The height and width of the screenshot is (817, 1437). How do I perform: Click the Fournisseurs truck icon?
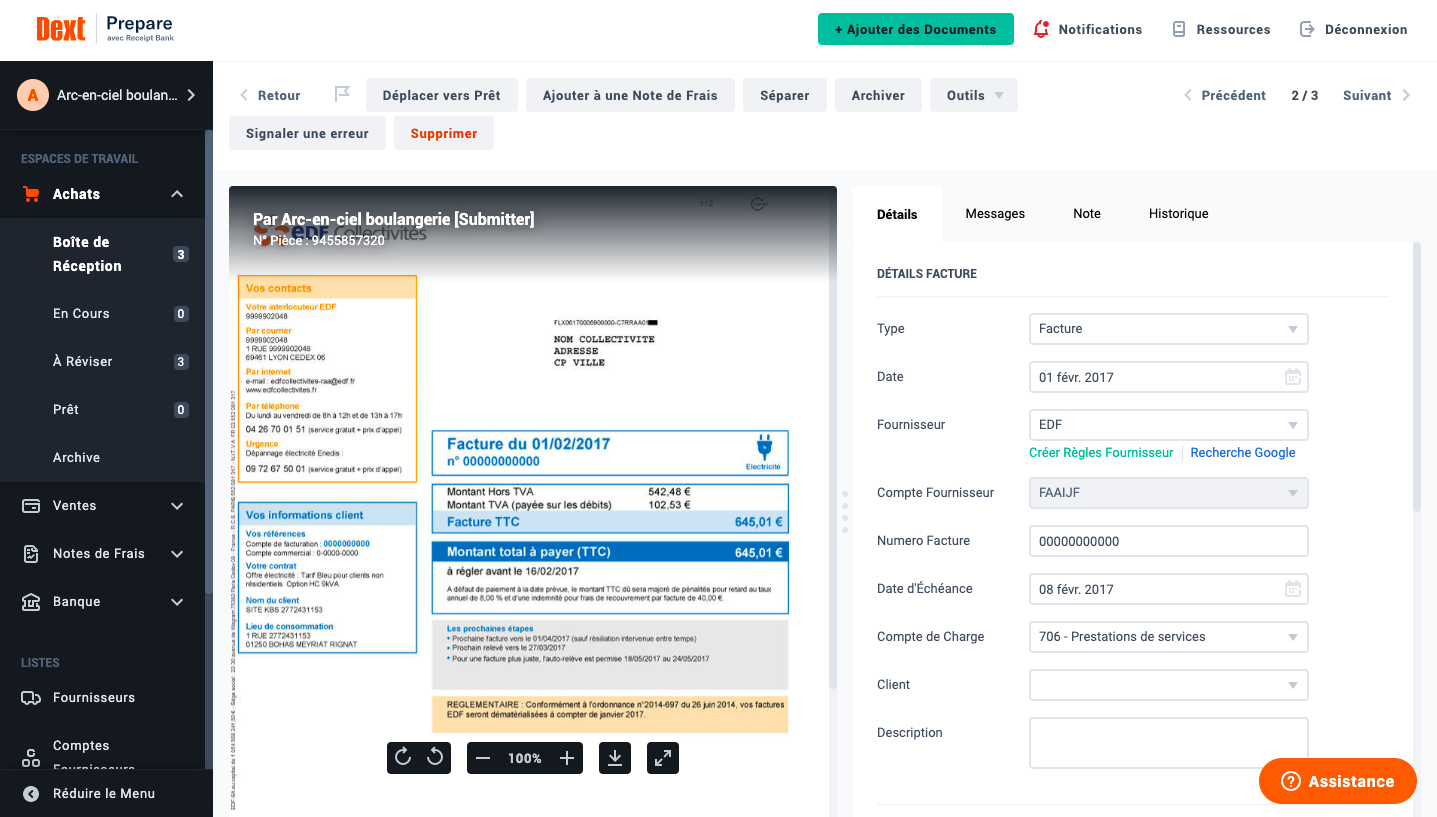pyautogui.click(x=31, y=698)
